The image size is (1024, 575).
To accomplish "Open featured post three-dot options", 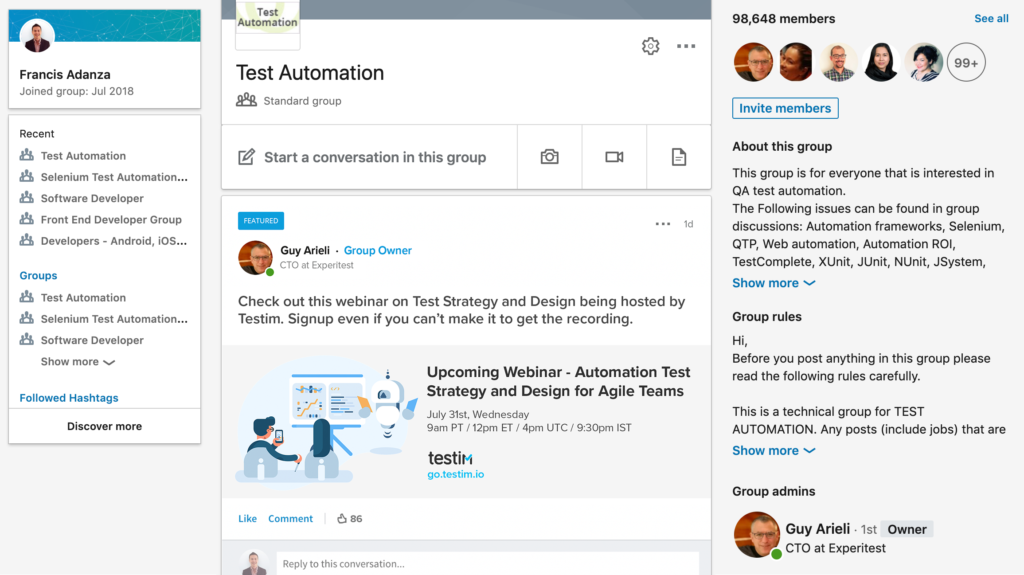I will [663, 223].
